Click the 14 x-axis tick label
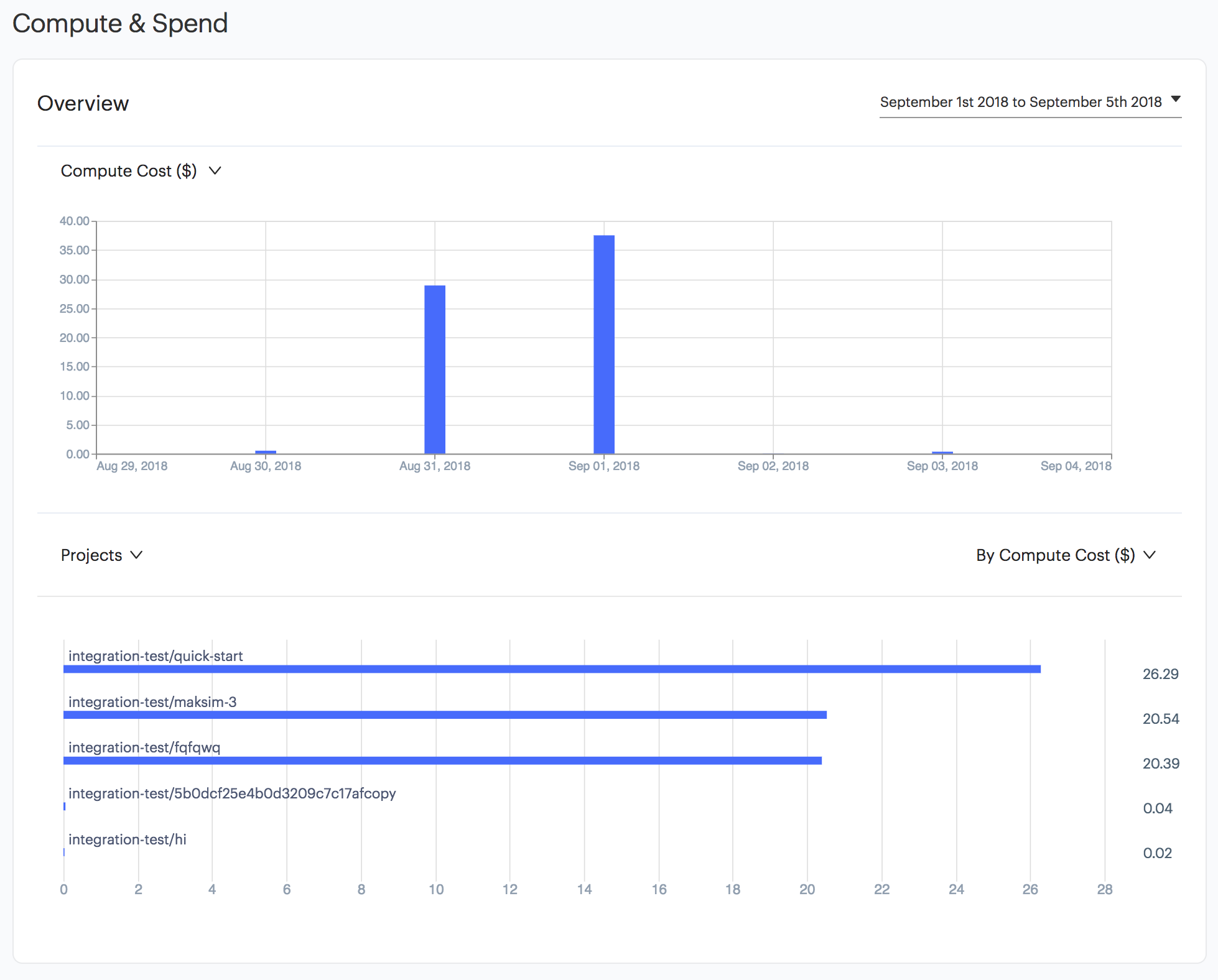The image size is (1218, 980). click(584, 889)
